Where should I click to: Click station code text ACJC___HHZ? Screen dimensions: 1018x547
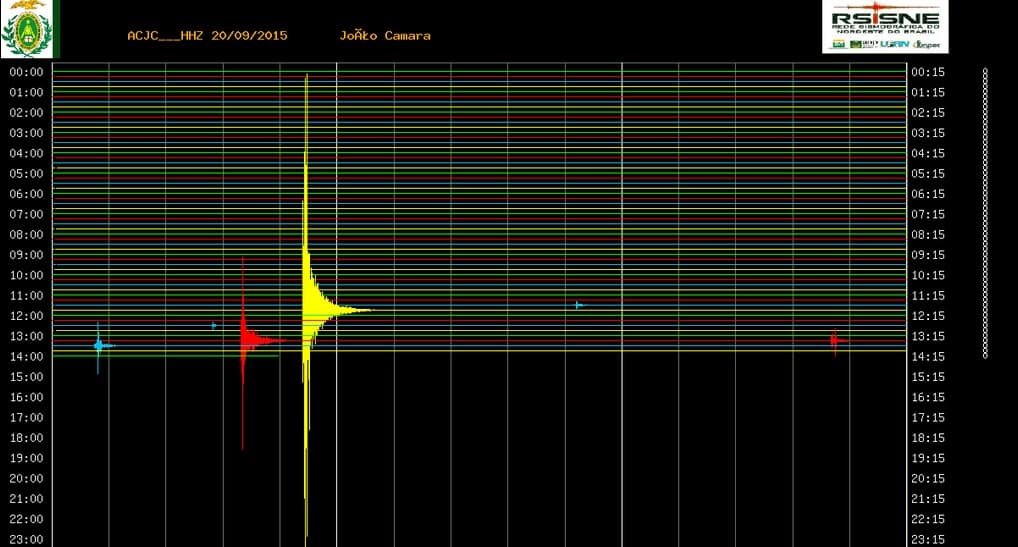(166, 36)
